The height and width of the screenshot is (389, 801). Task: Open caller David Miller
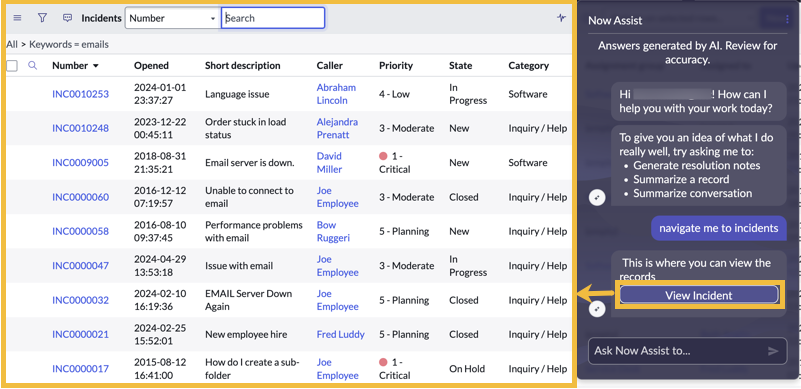point(329,163)
